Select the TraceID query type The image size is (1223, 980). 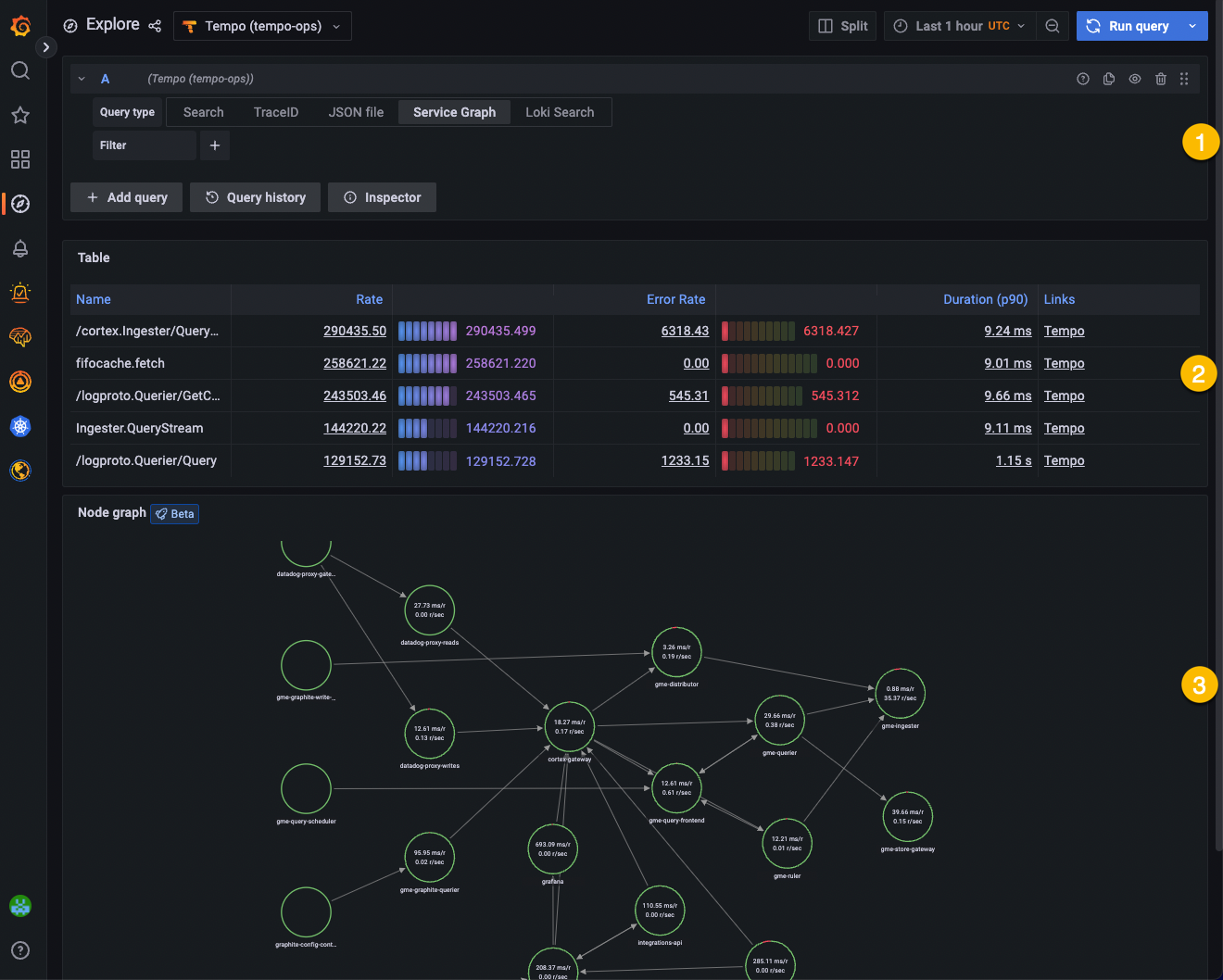point(276,112)
